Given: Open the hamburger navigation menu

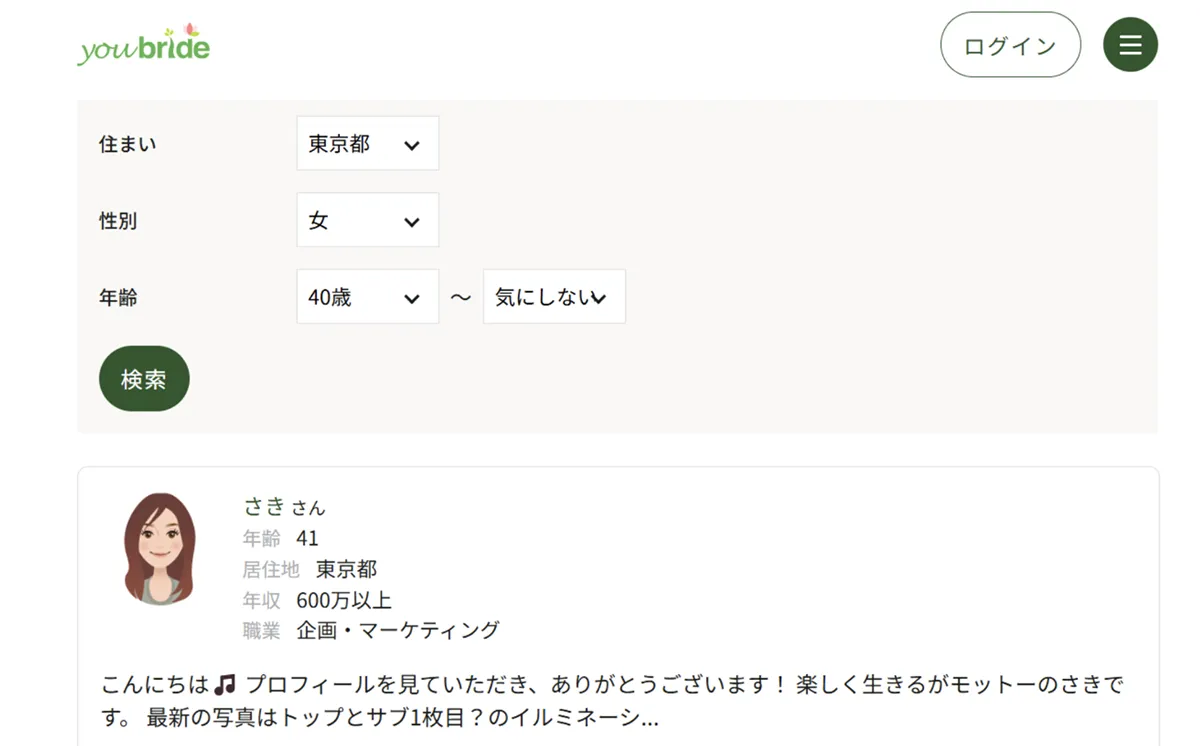Looking at the screenshot, I should [x=1130, y=44].
